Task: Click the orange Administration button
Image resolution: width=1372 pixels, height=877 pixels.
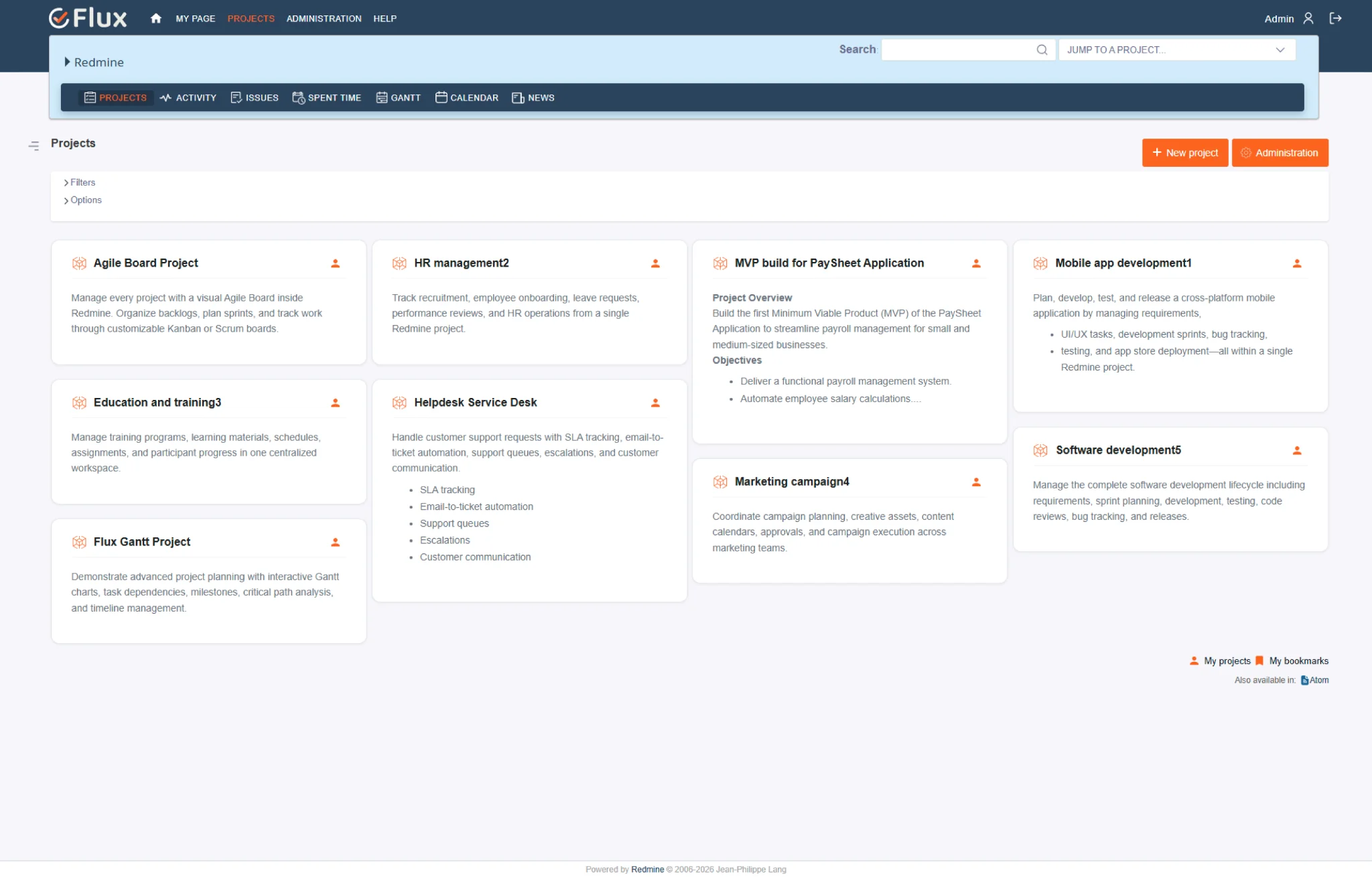Action: 1280,153
